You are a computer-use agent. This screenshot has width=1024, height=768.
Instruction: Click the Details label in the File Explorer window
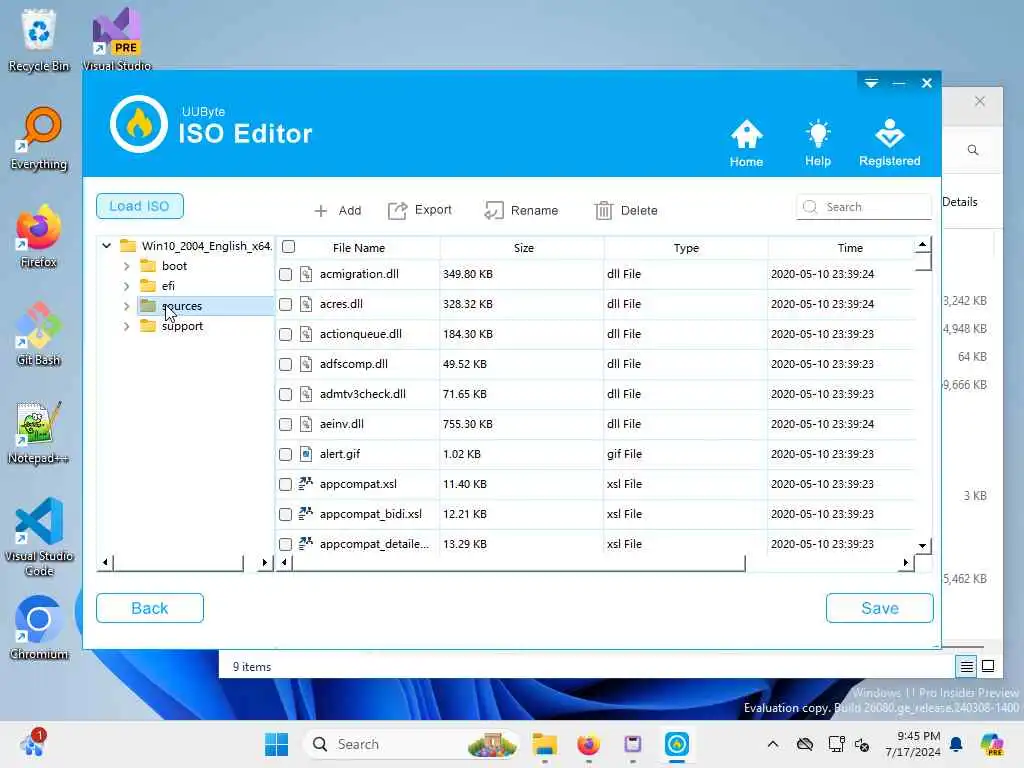[x=960, y=202]
